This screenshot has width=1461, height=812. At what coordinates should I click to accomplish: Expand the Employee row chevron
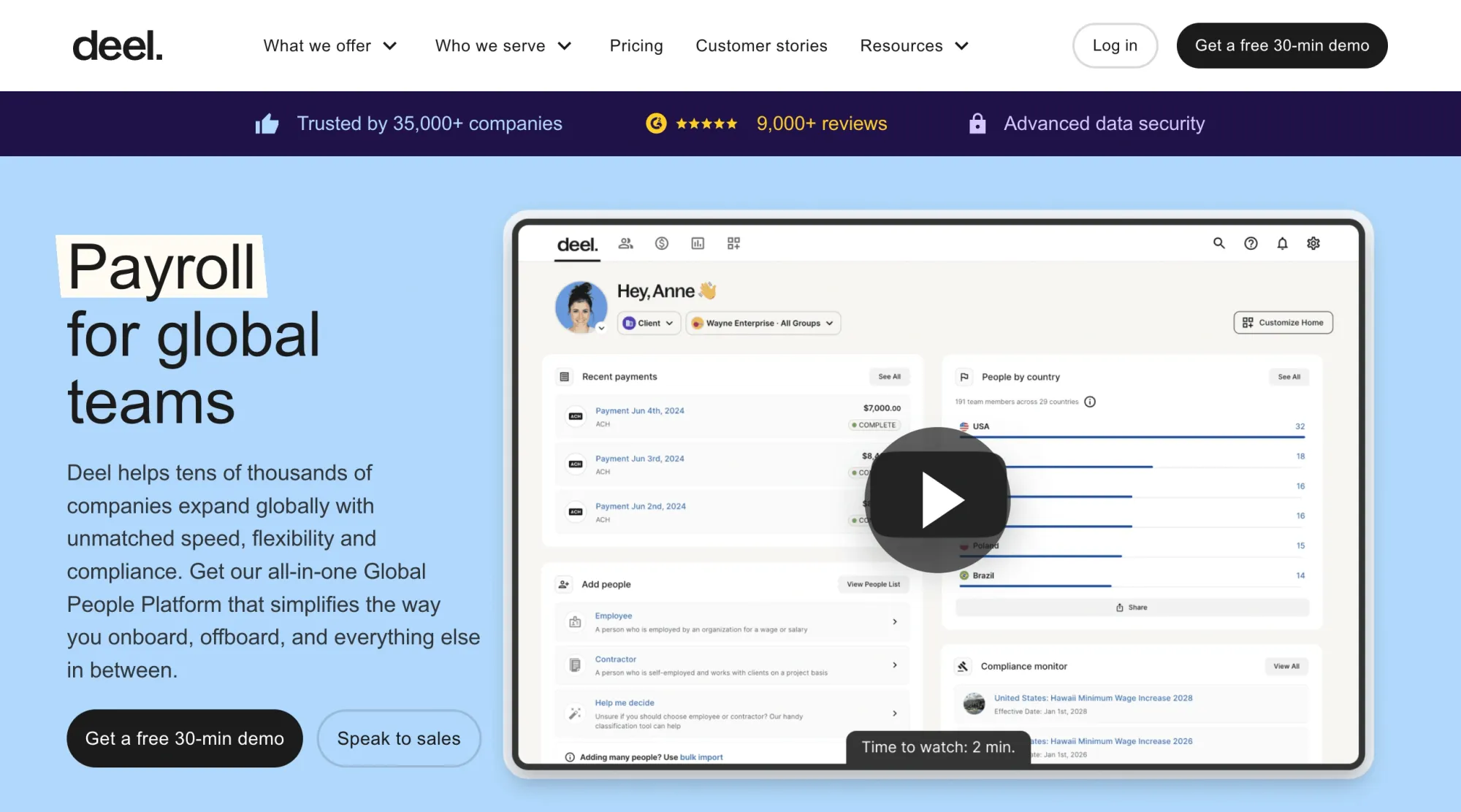coord(895,622)
